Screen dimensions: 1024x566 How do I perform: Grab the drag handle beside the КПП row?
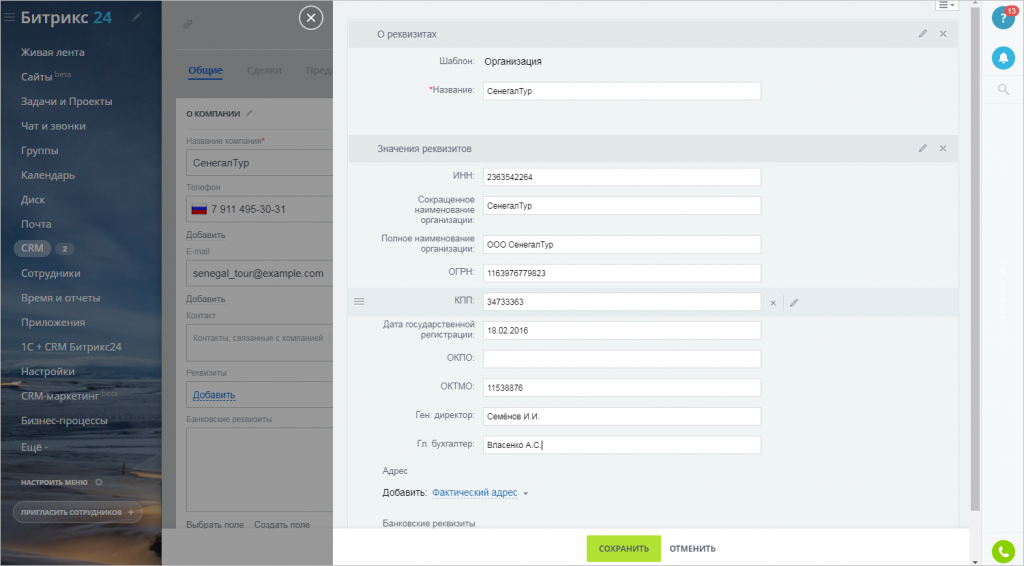point(359,302)
